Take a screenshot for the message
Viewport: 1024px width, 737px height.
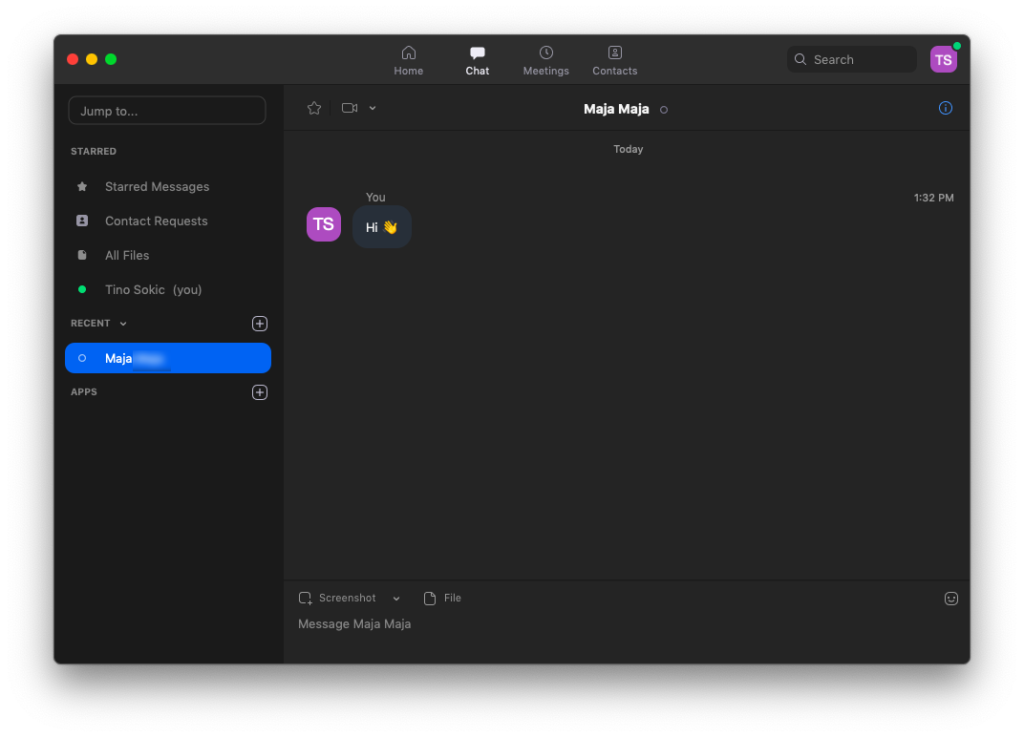point(338,598)
